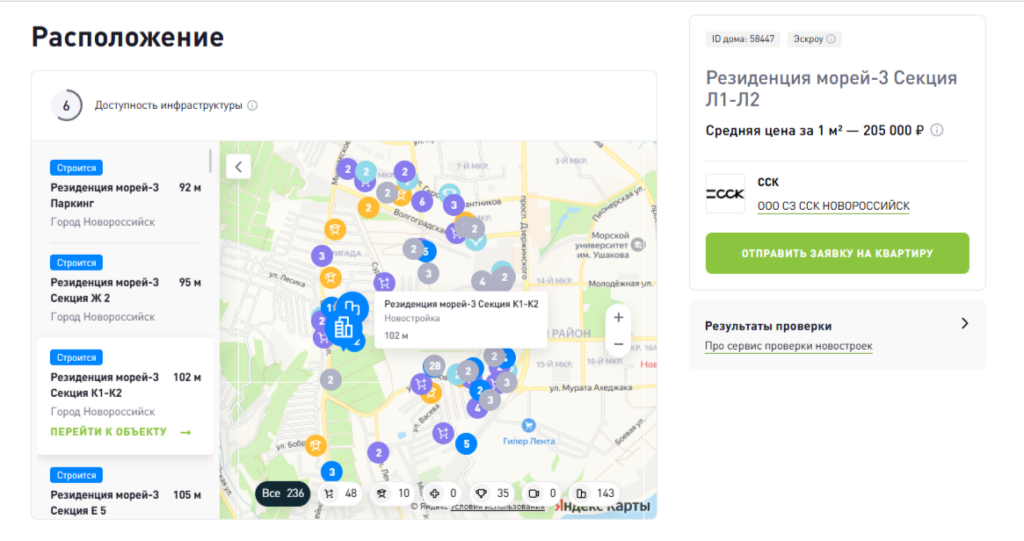Click the orange education marker near ул. Бобр
The width and height of the screenshot is (1024, 541).
(x=316, y=446)
